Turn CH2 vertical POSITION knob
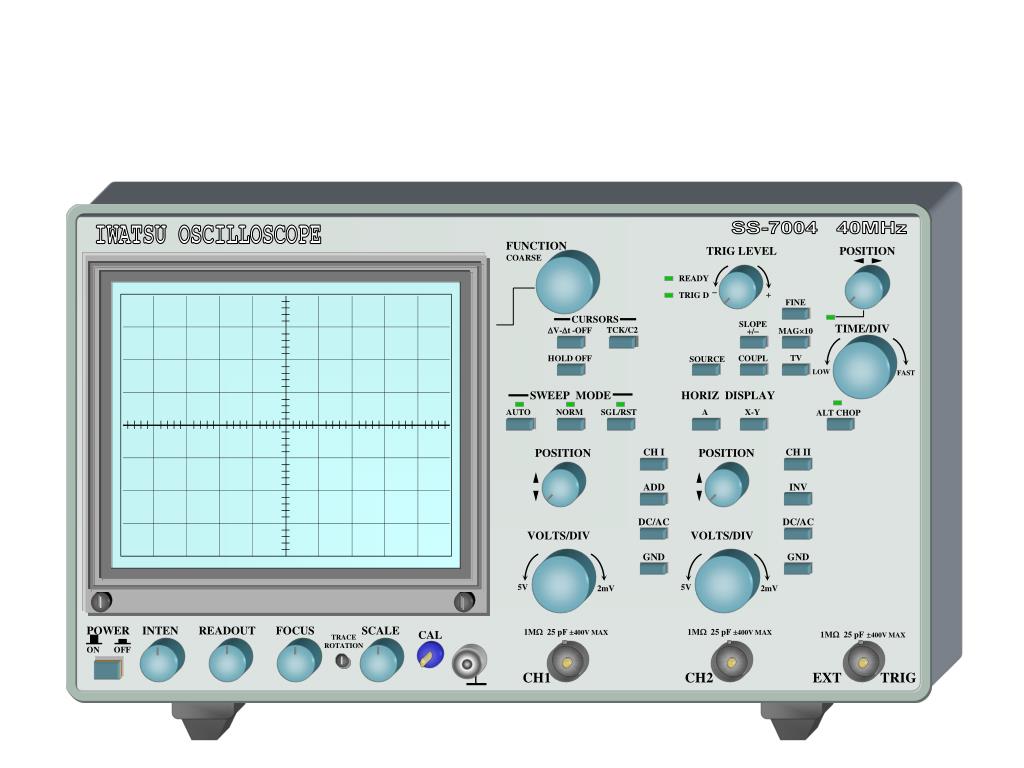 click(726, 484)
